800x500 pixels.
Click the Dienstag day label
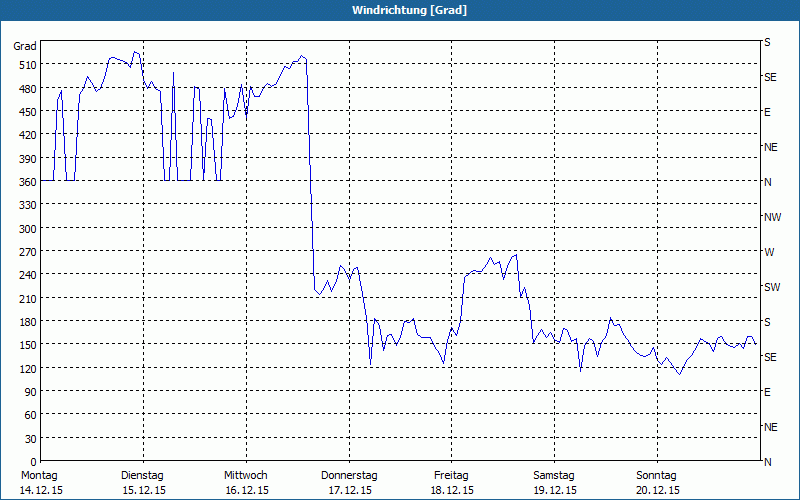click(142, 476)
